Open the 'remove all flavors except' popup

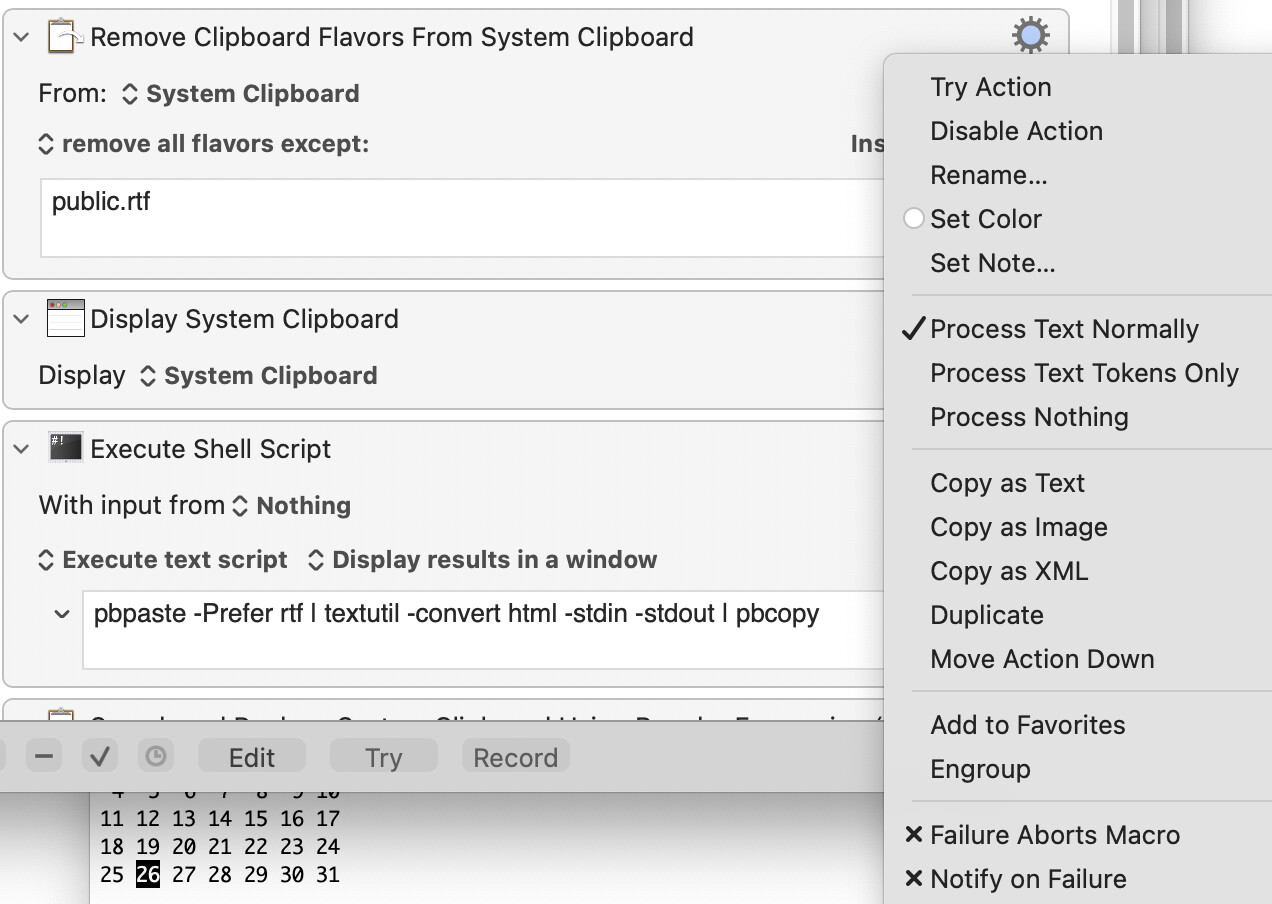(x=204, y=144)
